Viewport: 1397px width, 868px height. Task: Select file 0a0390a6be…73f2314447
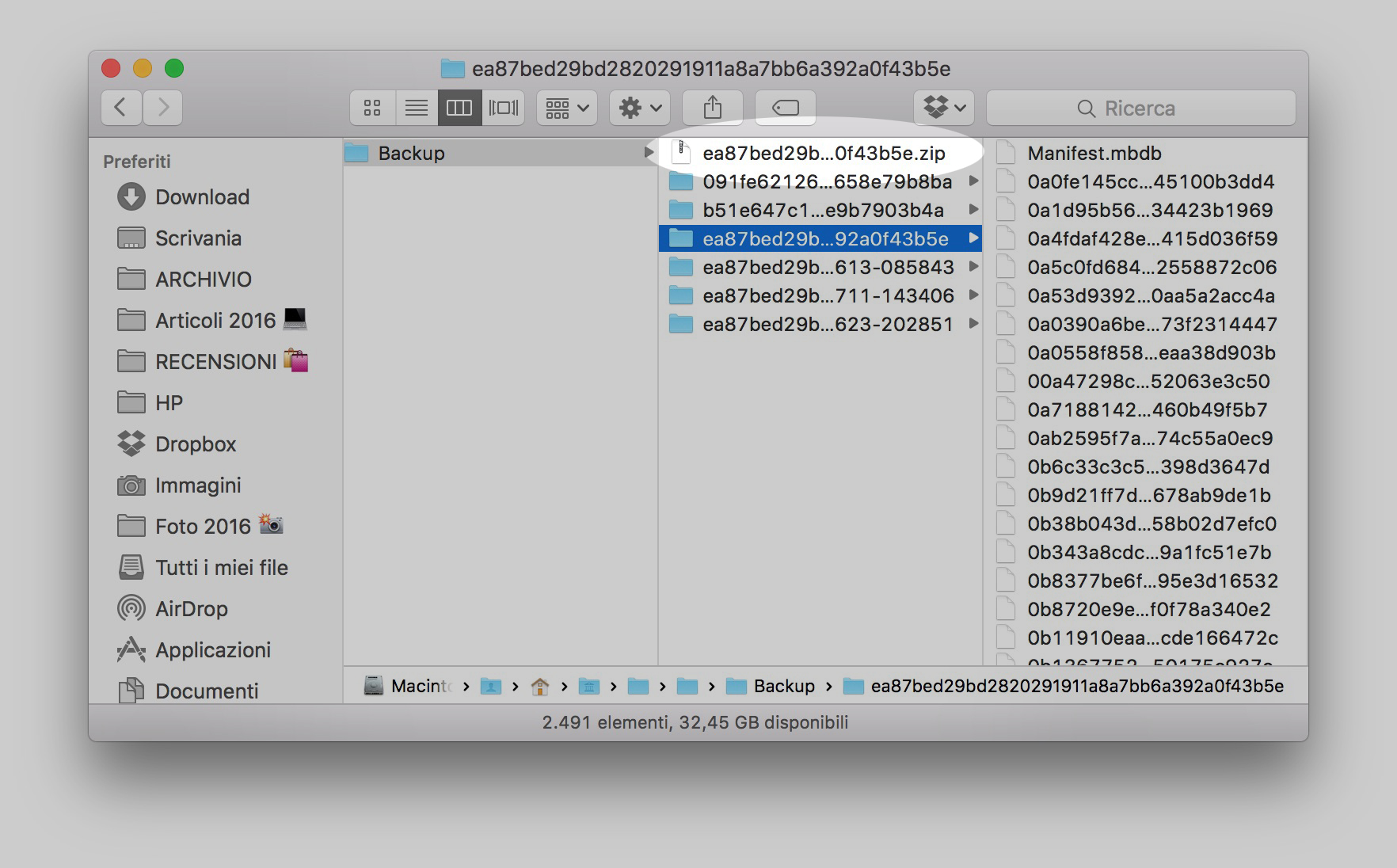pyautogui.click(x=1145, y=324)
